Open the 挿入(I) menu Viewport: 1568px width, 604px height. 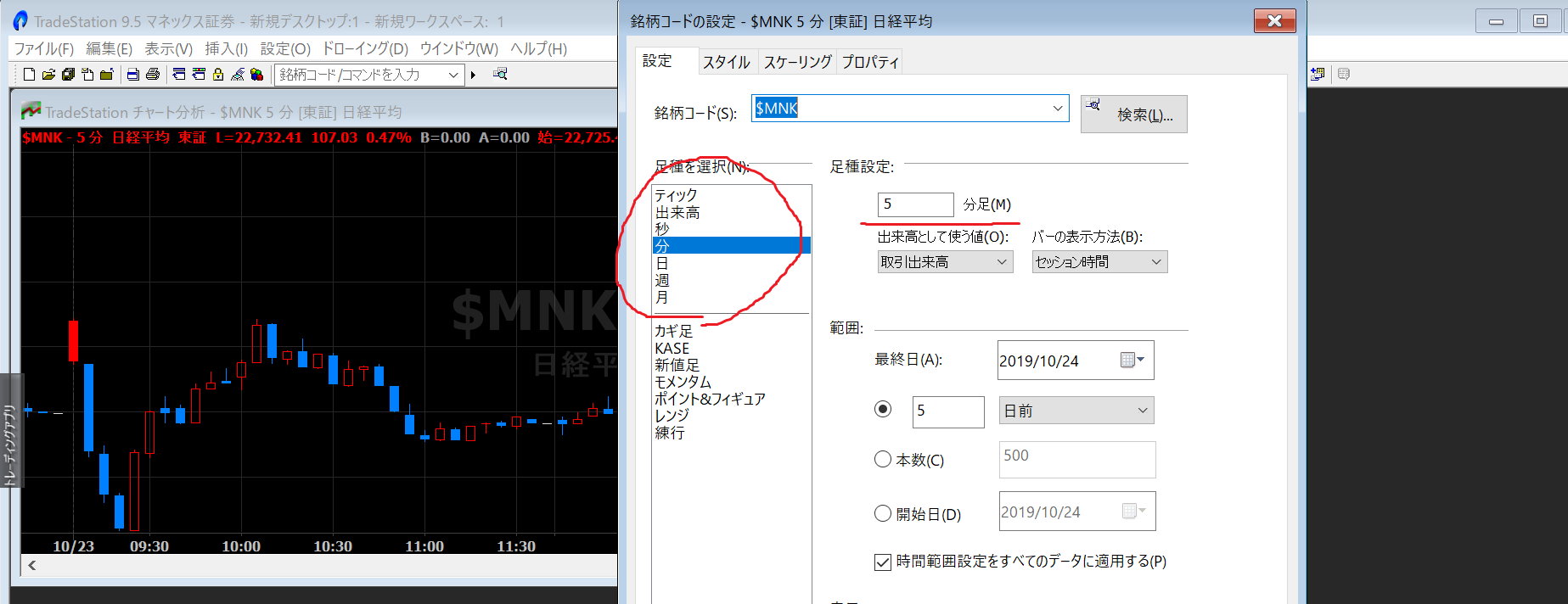pos(227,49)
